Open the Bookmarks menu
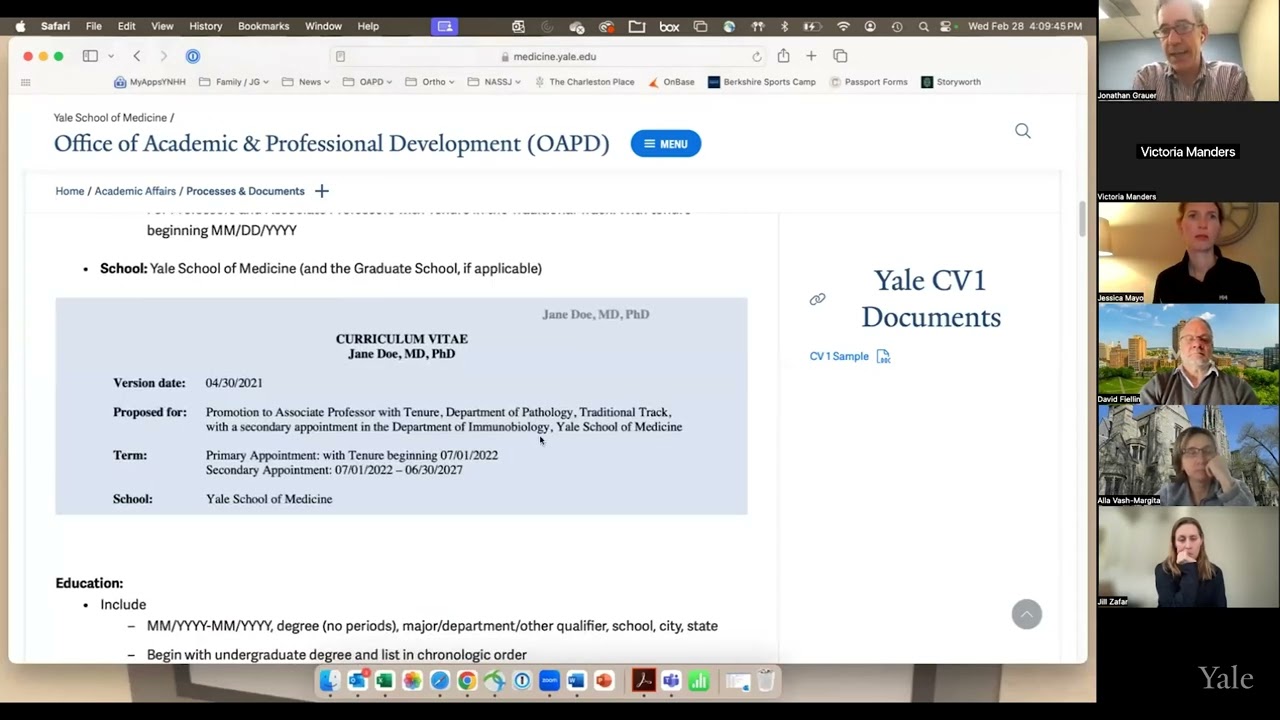The width and height of the screenshot is (1280, 720). pos(263,26)
